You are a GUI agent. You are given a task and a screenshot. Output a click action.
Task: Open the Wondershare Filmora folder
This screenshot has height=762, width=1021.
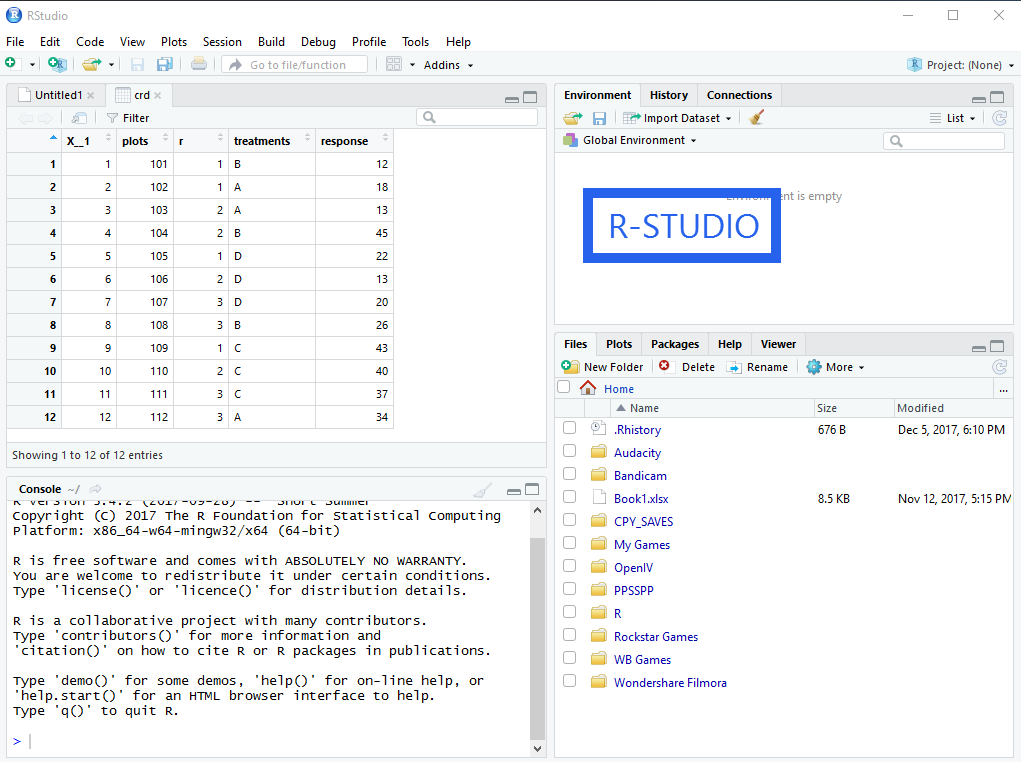tap(670, 683)
